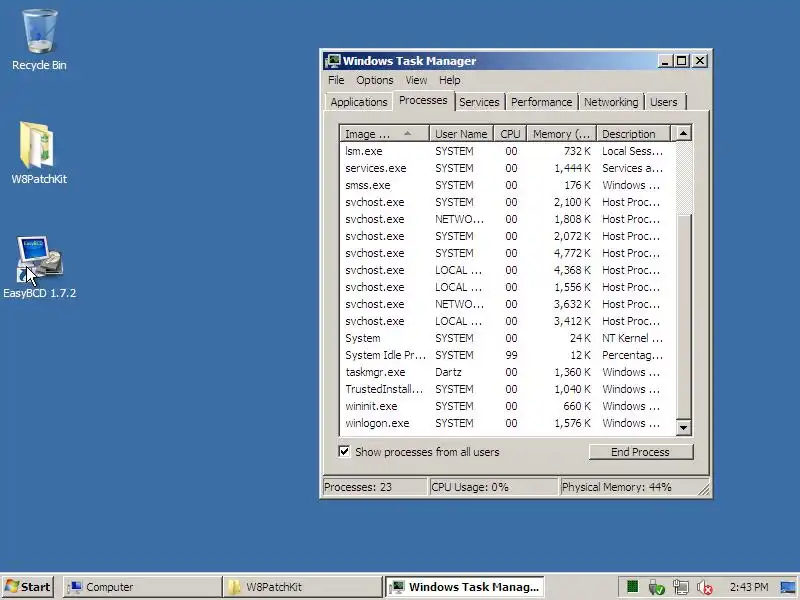This screenshot has width=800, height=600.
Task: Click the green CPU meter tray icon
Action: 632,587
